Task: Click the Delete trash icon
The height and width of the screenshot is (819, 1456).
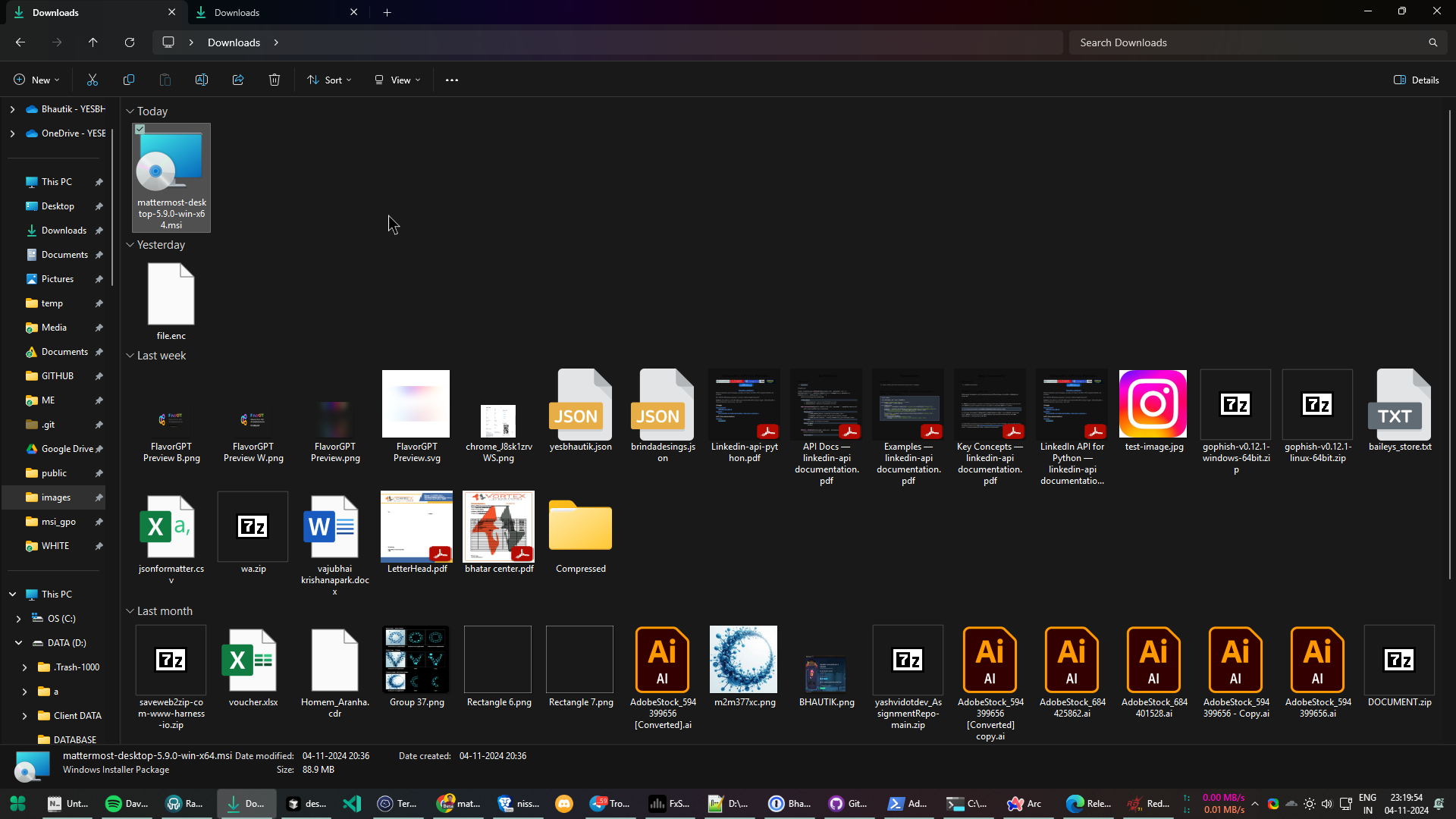Action: (x=274, y=80)
